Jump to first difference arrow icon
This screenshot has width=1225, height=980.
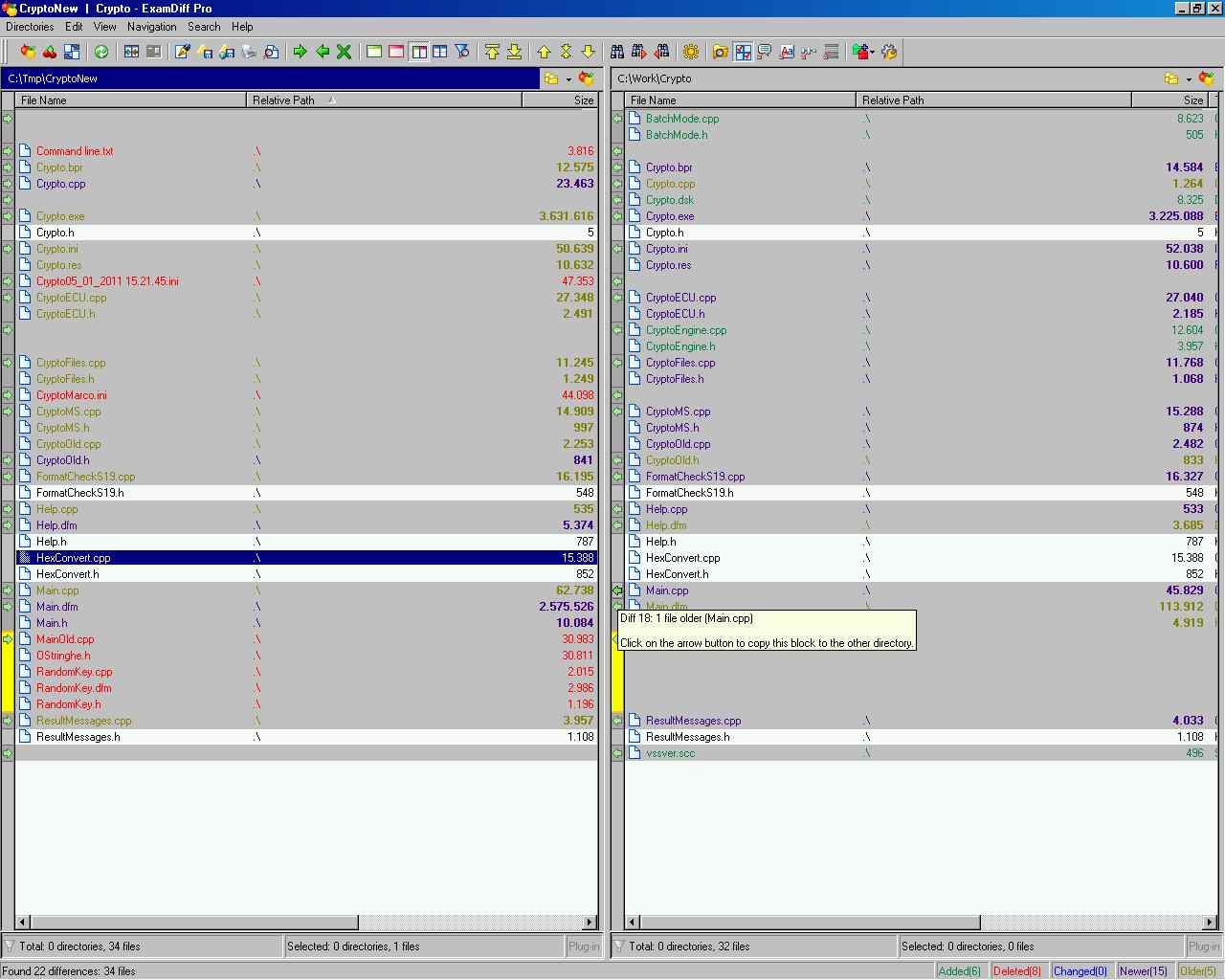click(492, 52)
